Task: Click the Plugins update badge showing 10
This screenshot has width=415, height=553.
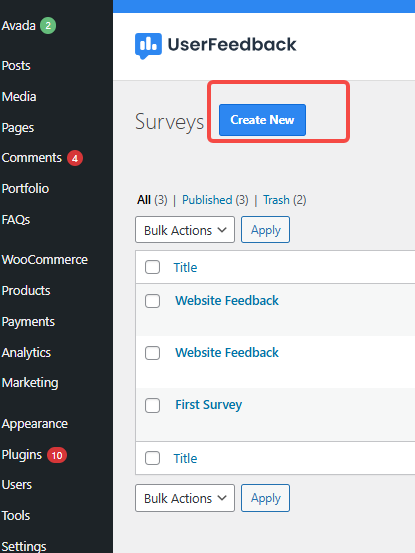Action: (x=57, y=455)
